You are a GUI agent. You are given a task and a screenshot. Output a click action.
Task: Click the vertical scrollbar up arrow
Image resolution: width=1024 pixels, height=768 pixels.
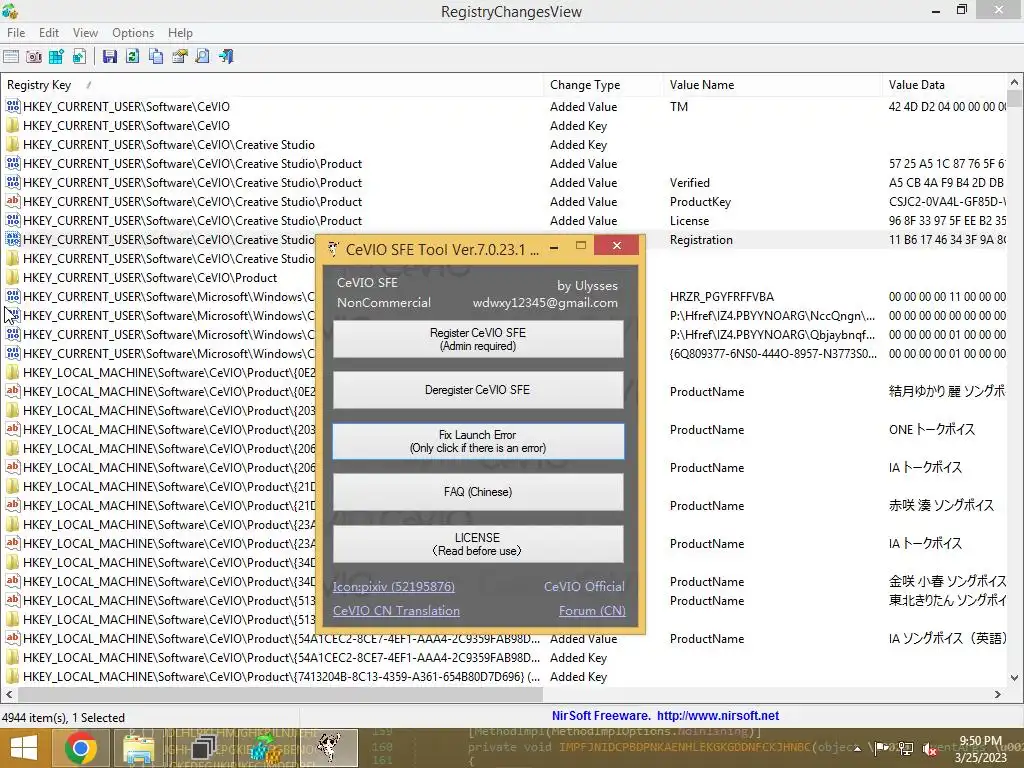pos(1014,82)
